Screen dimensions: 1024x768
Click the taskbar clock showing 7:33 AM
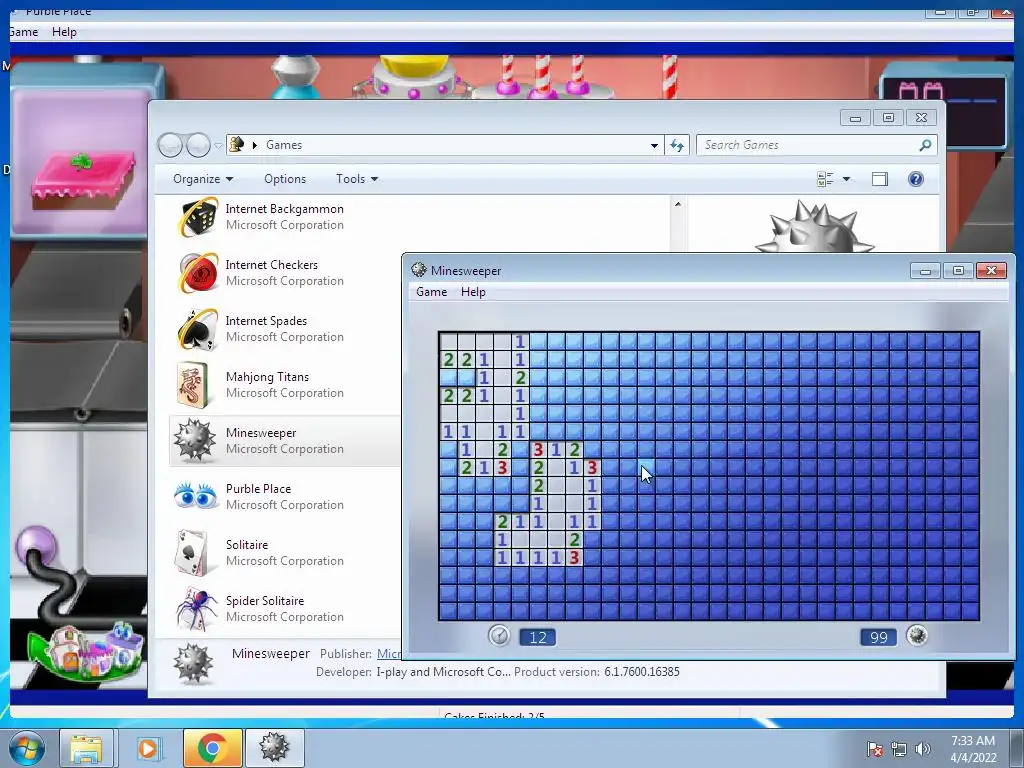(973, 748)
